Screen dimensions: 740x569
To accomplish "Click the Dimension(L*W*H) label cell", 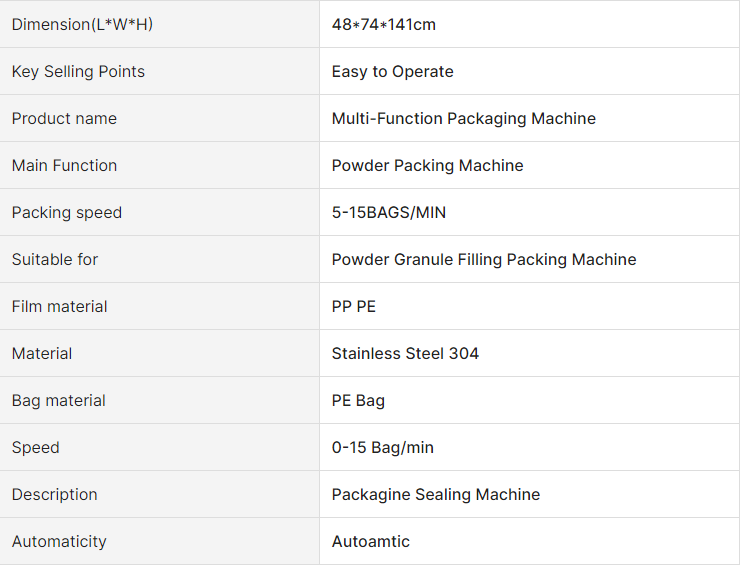I will [x=159, y=24].
